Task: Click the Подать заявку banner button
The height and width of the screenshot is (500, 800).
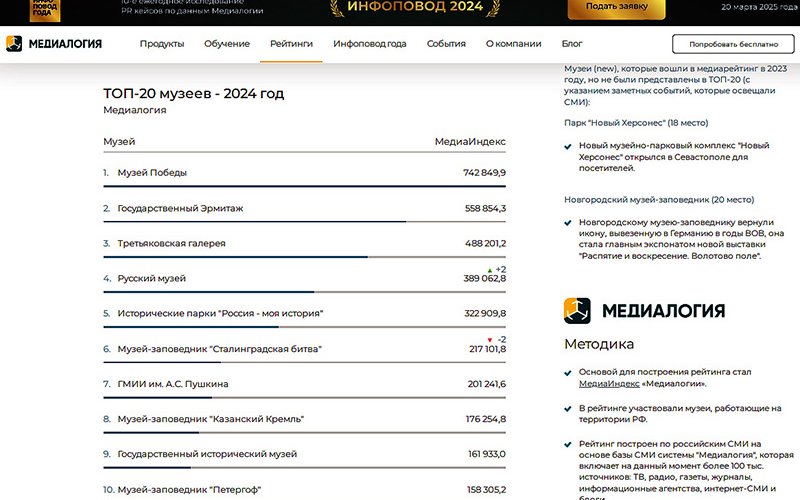Action: click(x=616, y=7)
